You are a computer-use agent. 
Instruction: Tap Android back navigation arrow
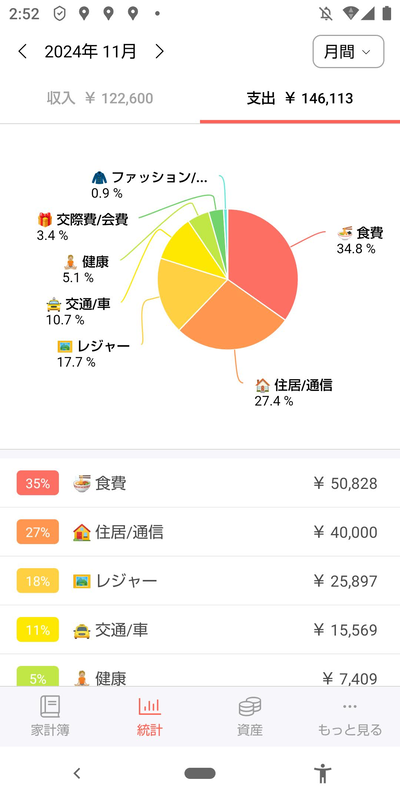(77, 773)
